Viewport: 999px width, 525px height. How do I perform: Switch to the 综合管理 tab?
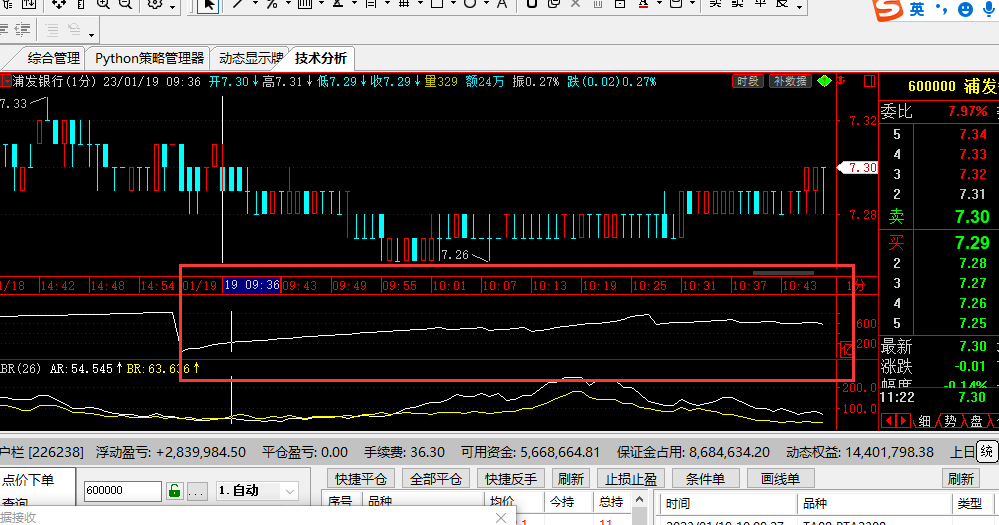(54, 59)
